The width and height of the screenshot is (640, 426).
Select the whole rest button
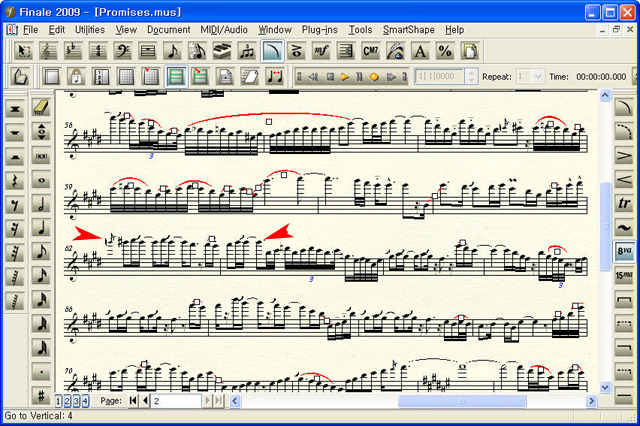pyautogui.click(x=15, y=132)
